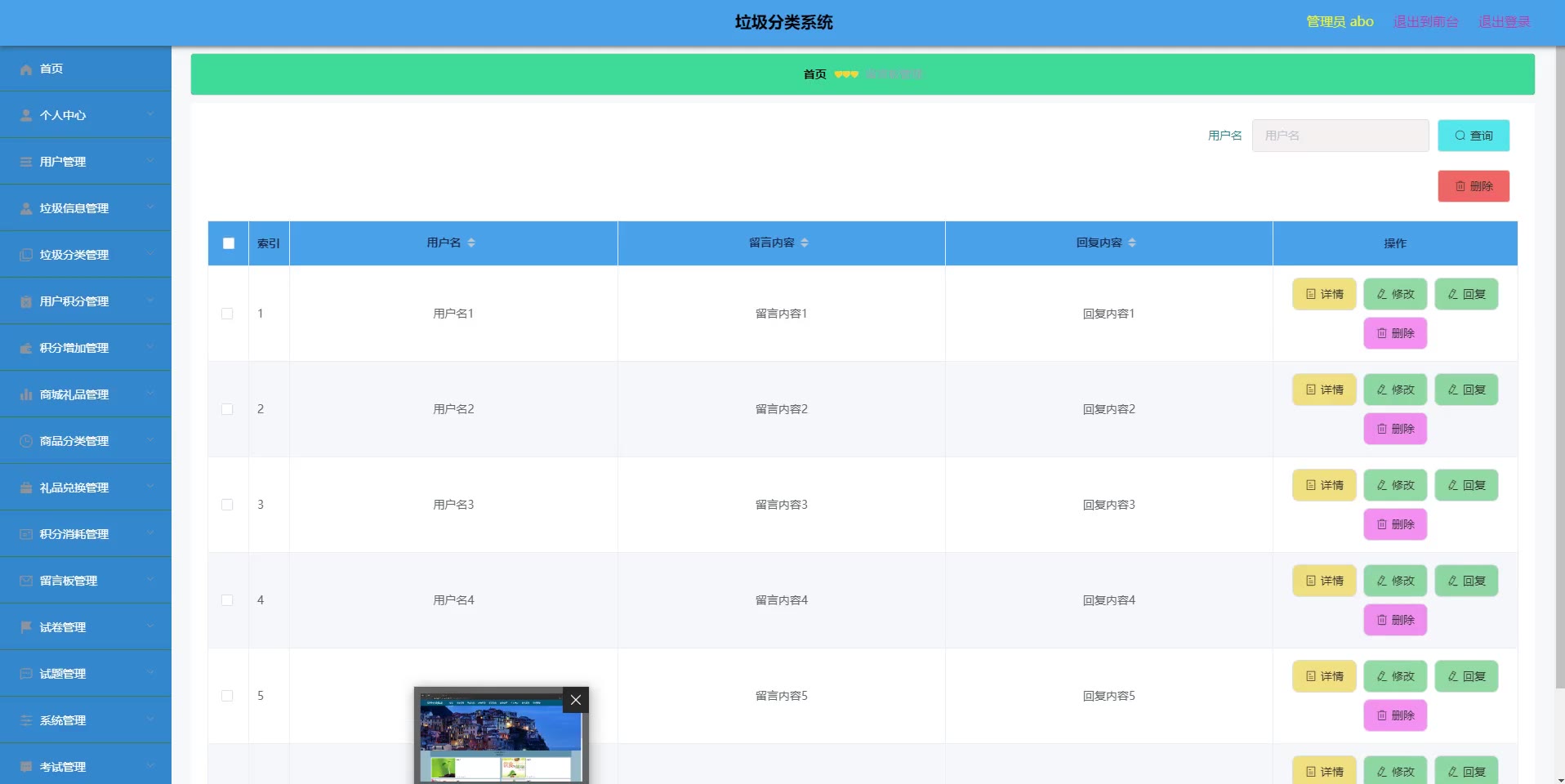The height and width of the screenshot is (784, 1565).
Task: Edit with 修改 in the 用户名3 row
Action: (1395, 485)
